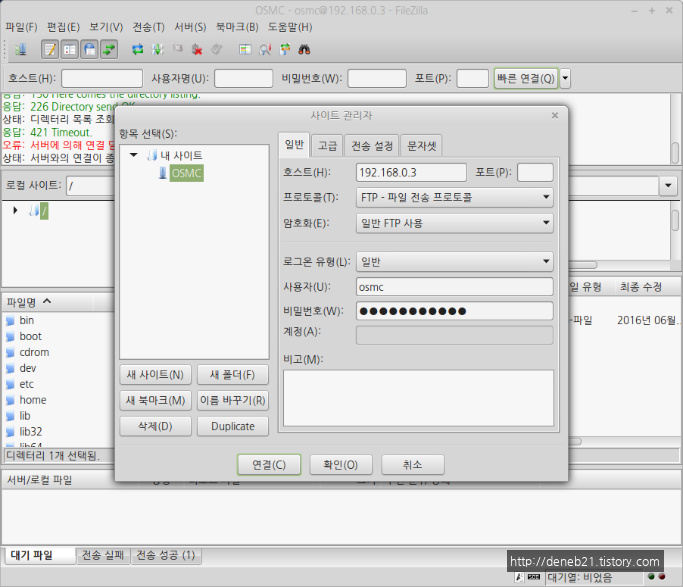Click the binoculars file search icon
Image resolution: width=683 pixels, height=587 pixels.
coord(305,49)
